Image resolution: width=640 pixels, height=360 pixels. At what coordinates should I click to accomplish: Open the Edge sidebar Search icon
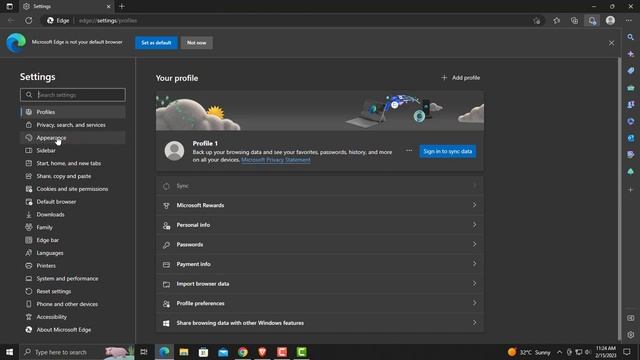[631, 37]
